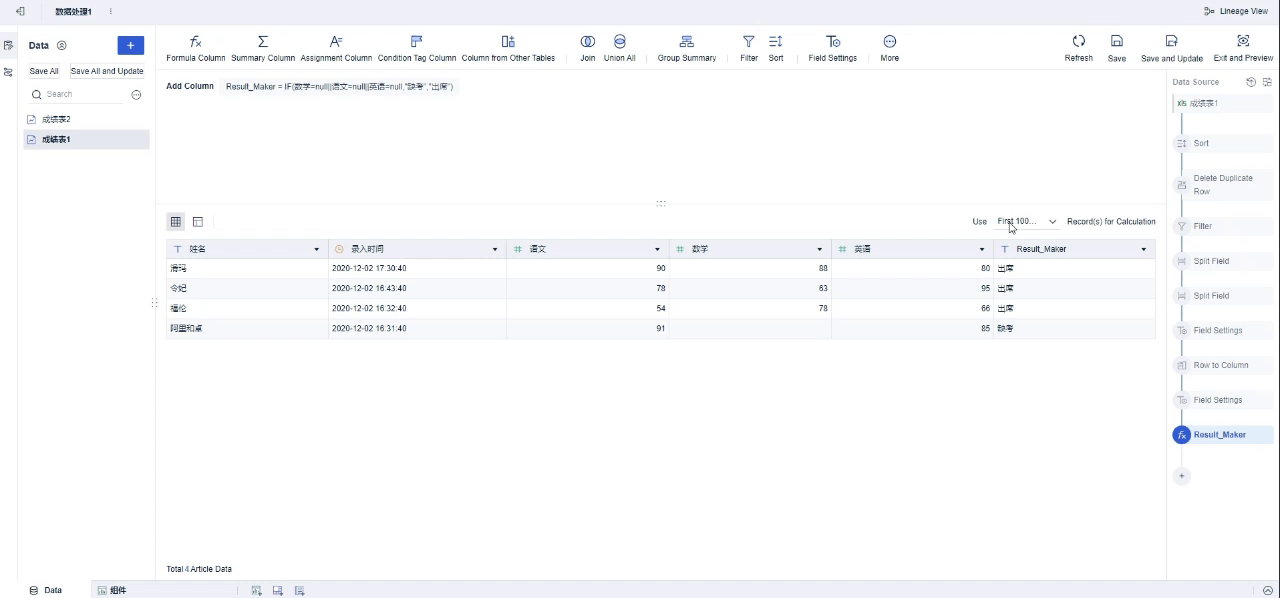Open the 录入时间 column dropdown arrow
Screen dimensions: 1280x598
pos(495,249)
